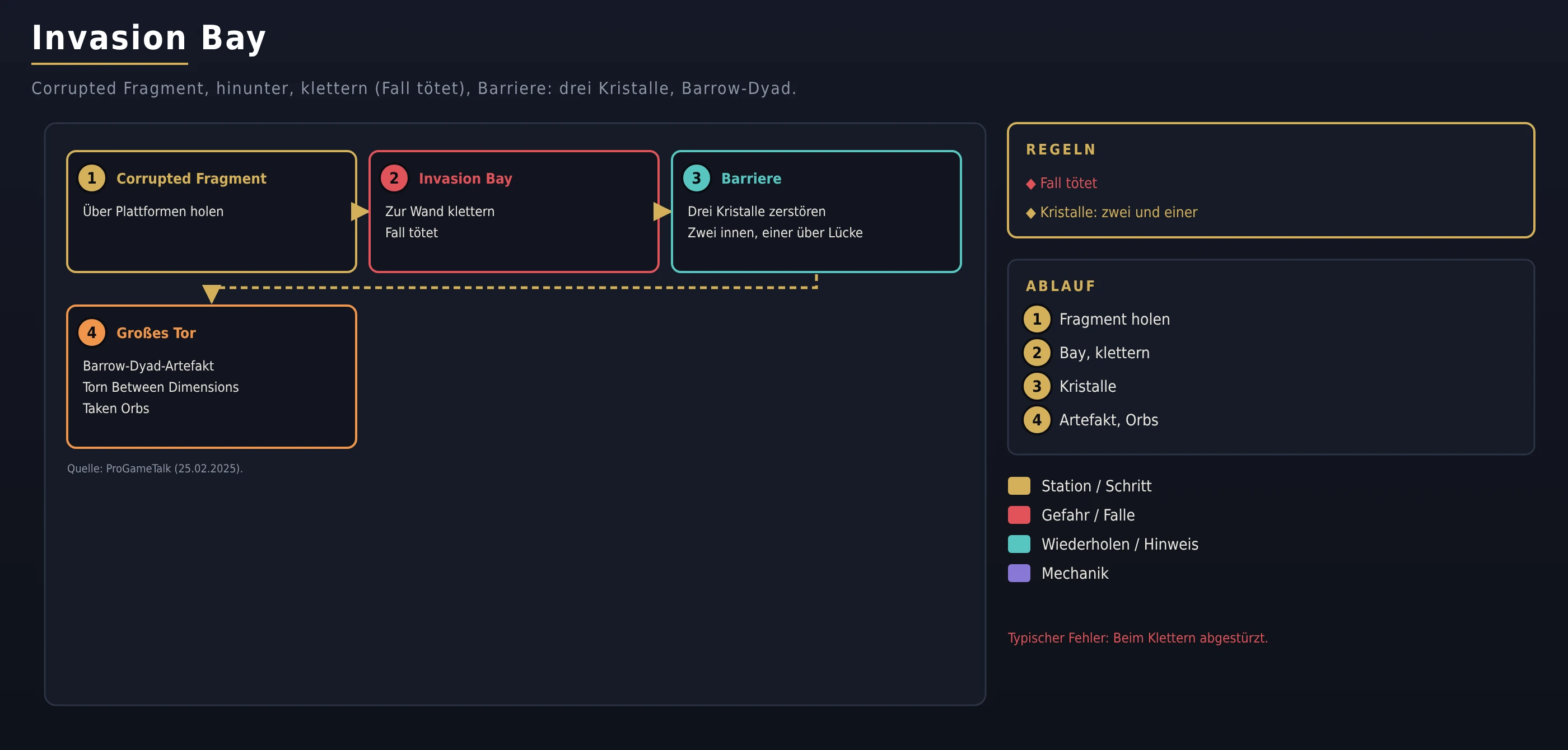The image size is (1568, 750).
Task: Click the ABLAUF panel heading
Action: point(1060,287)
